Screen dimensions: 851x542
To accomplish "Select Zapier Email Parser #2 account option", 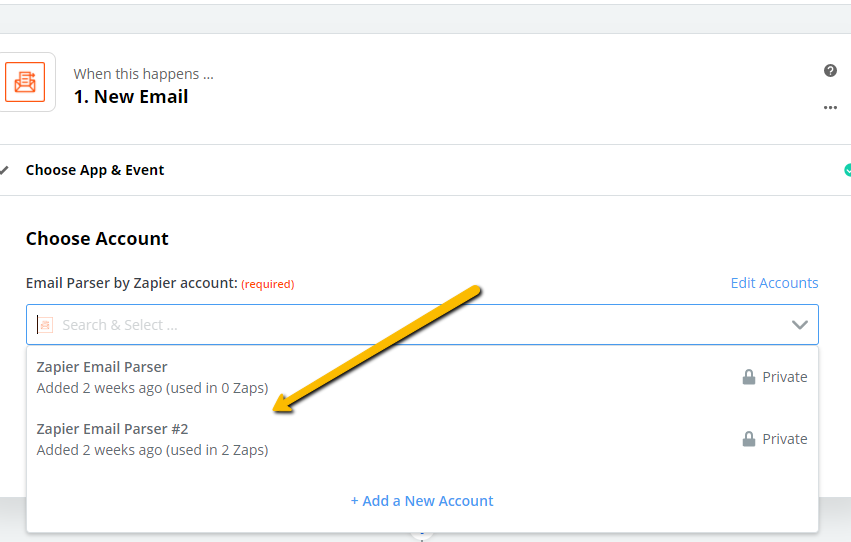I will point(422,439).
